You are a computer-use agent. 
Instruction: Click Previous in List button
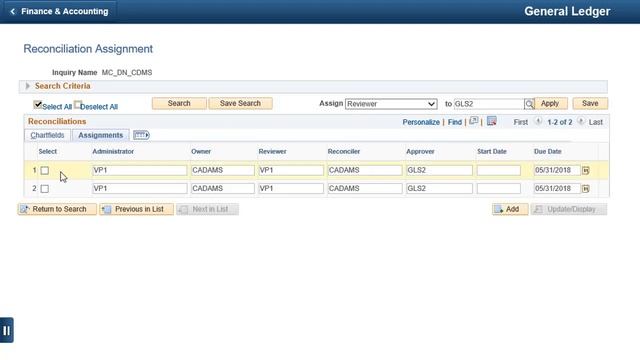(137, 209)
